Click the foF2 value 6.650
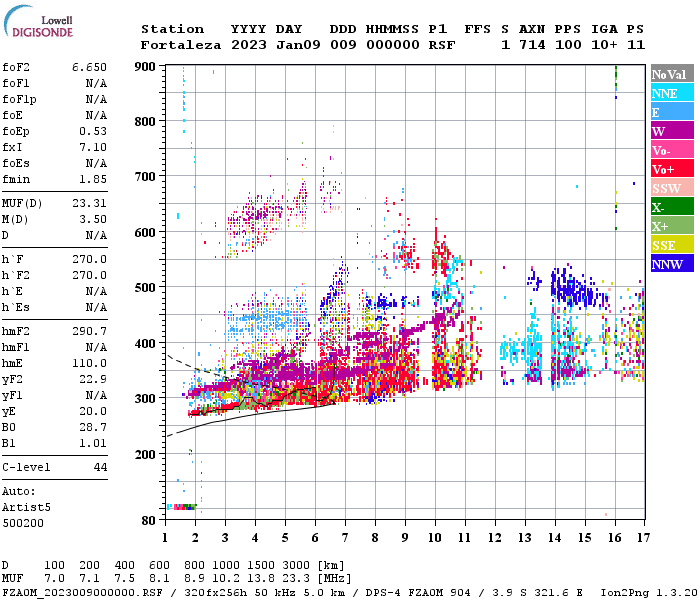The image size is (700, 600). [x=89, y=67]
